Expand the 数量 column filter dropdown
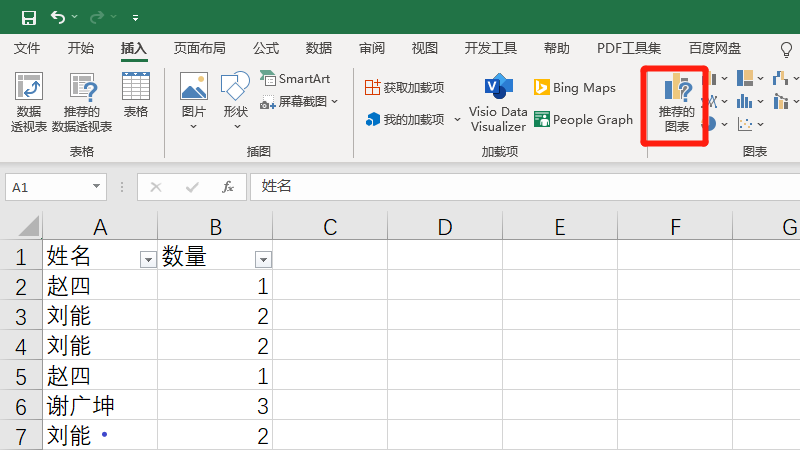This screenshot has height=450, width=800. pos(263,260)
